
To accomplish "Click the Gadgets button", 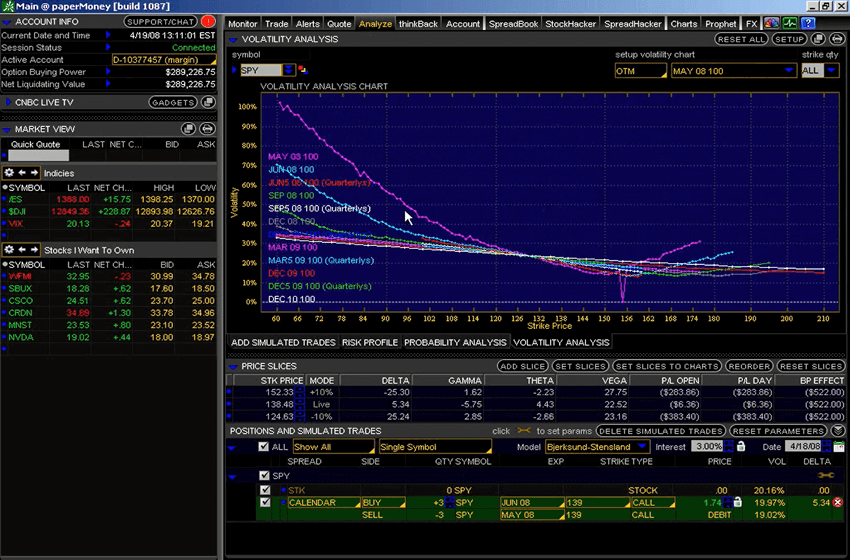I will [x=173, y=102].
